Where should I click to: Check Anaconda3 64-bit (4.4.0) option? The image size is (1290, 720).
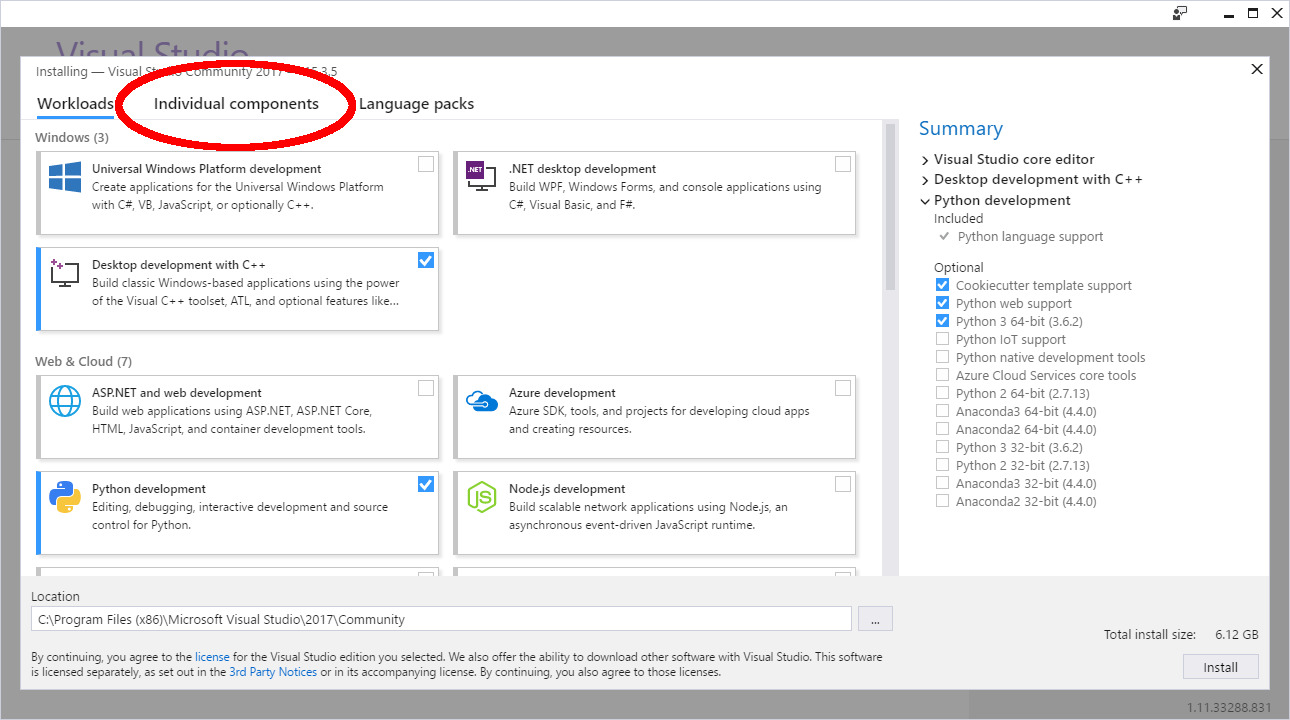coord(942,411)
